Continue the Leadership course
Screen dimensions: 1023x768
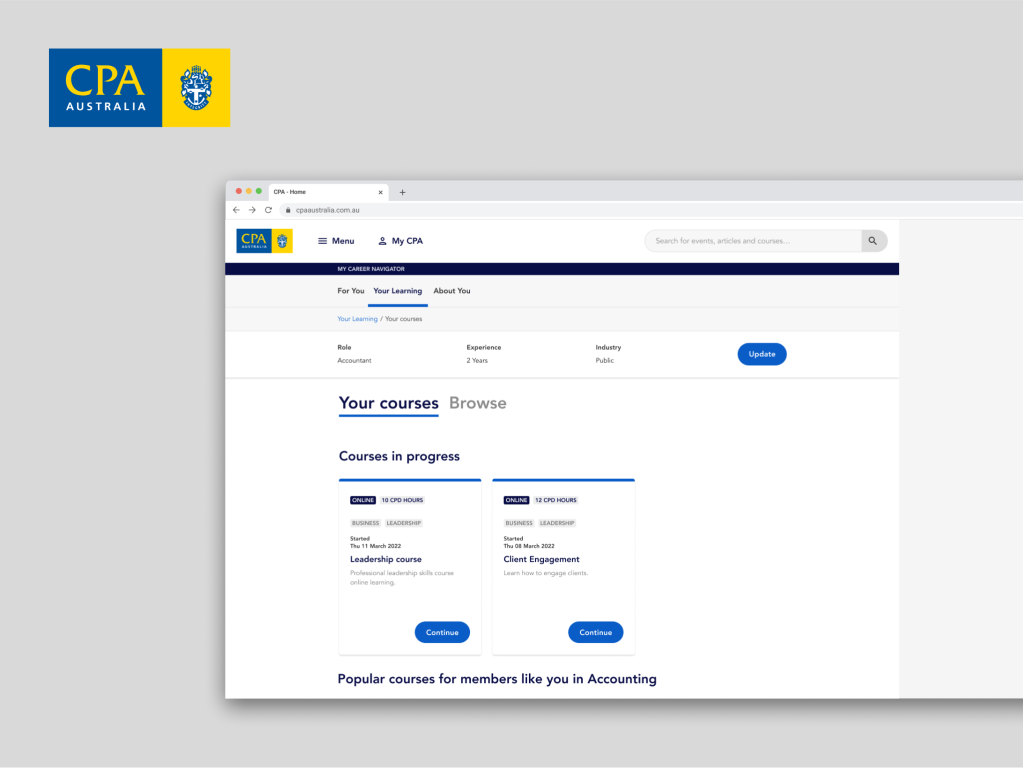[442, 632]
